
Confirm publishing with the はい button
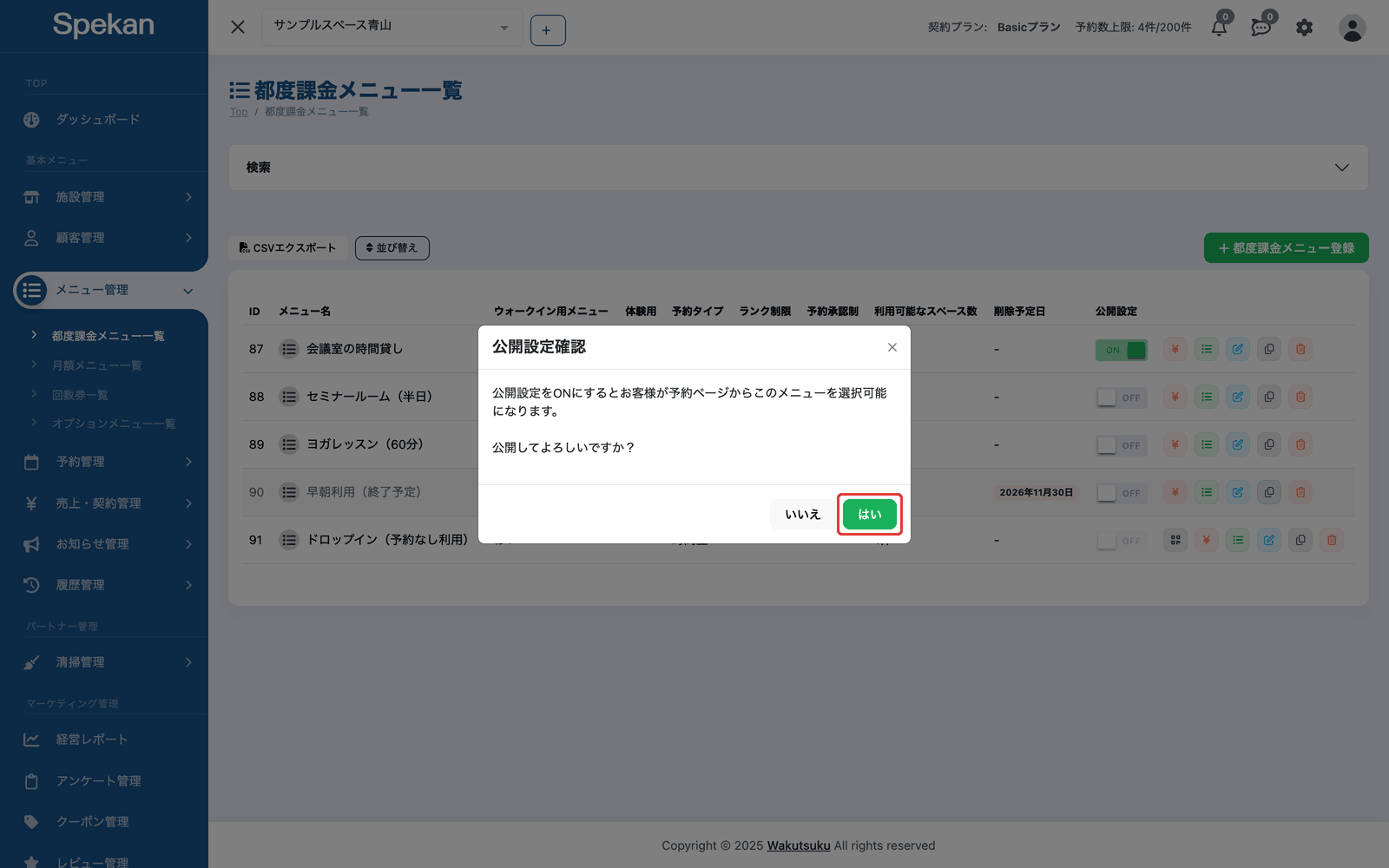869,515
